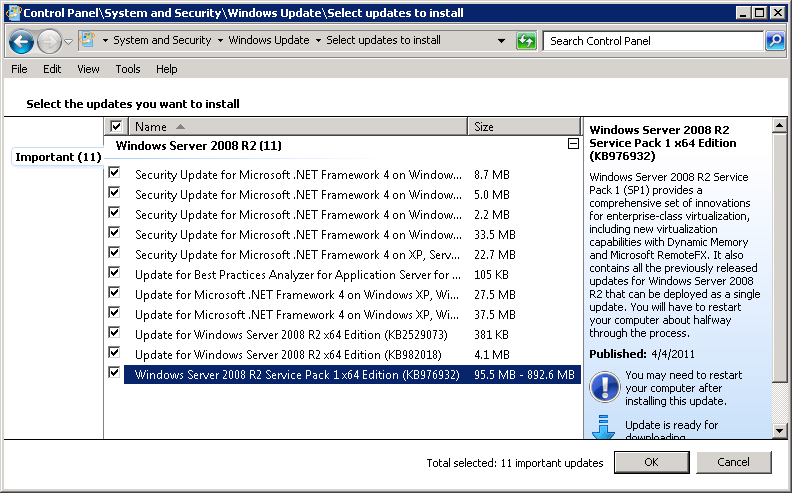The height and width of the screenshot is (493, 792).
Task: Collapse the Windows Server 2008 R2 (11) group
Action: [x=573, y=144]
